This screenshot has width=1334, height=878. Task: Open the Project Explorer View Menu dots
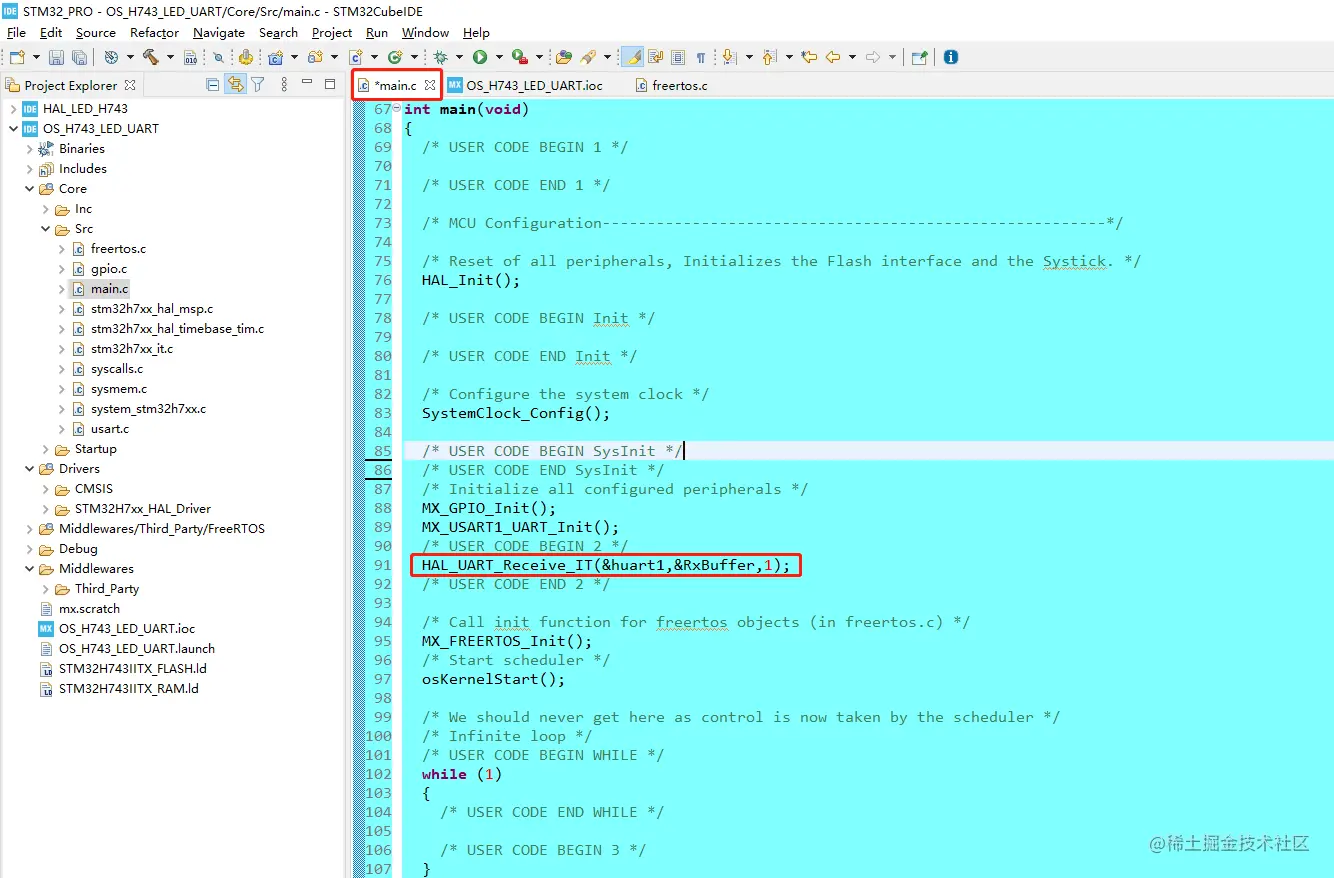[284, 85]
